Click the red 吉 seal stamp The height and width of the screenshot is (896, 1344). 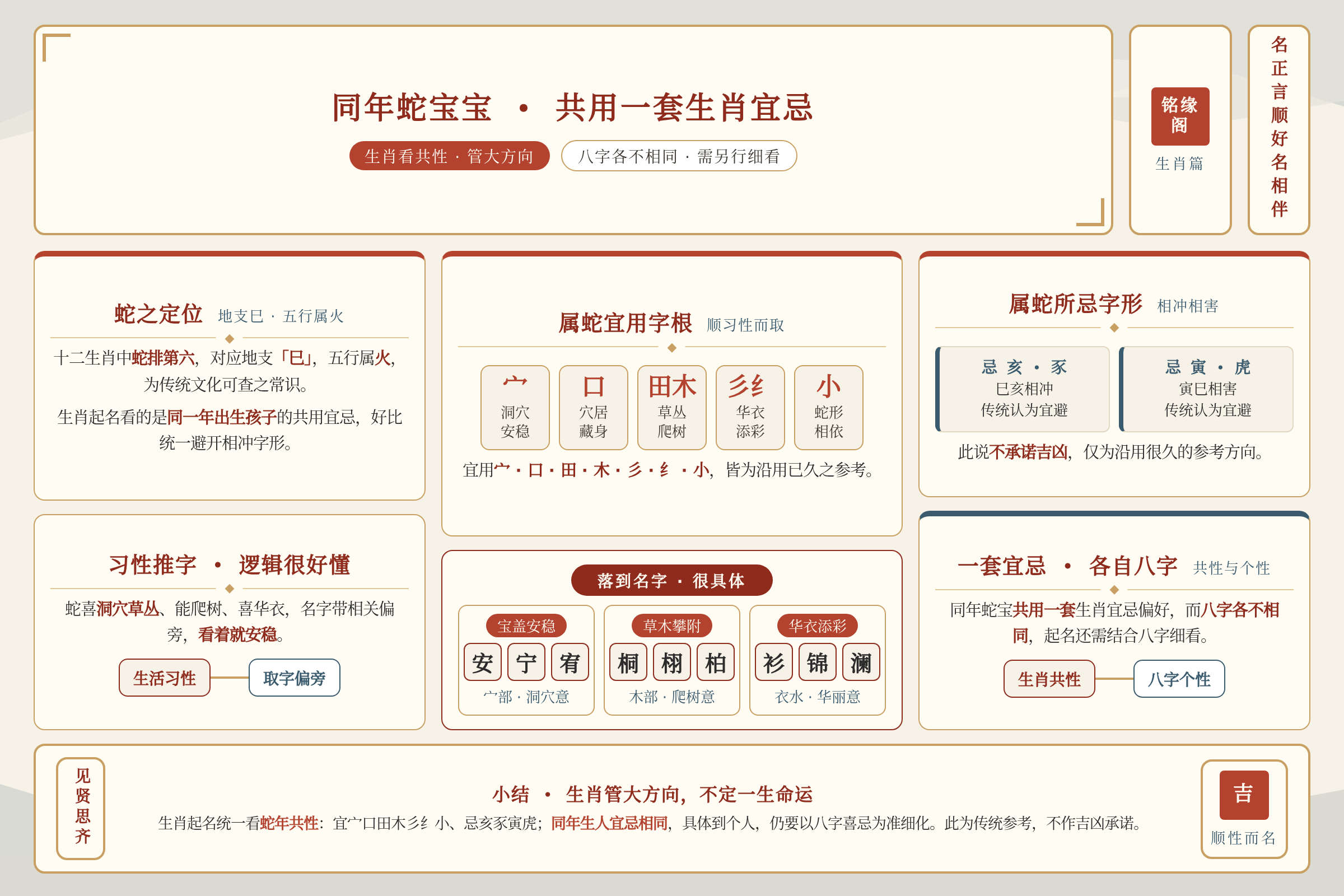1244,795
